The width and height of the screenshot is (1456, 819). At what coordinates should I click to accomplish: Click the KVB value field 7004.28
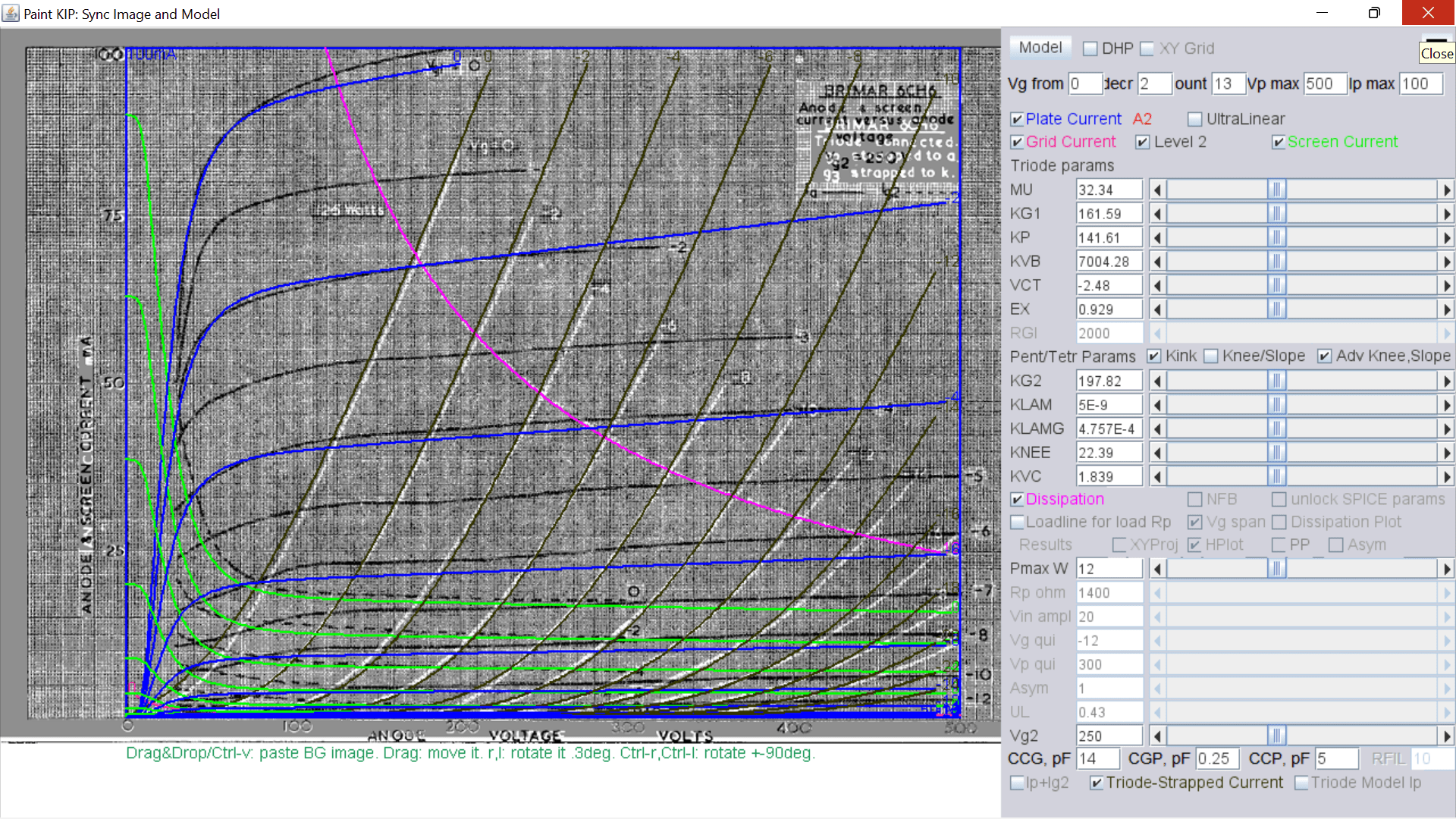tap(1109, 262)
